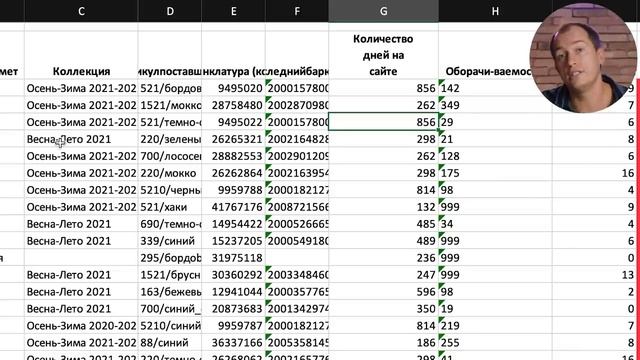Select cell with value 20873683
640x360 pixels.
[233, 309]
